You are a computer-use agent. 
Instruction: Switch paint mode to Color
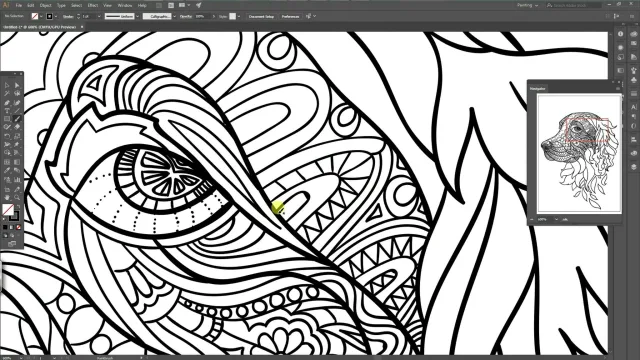[x=5, y=227]
